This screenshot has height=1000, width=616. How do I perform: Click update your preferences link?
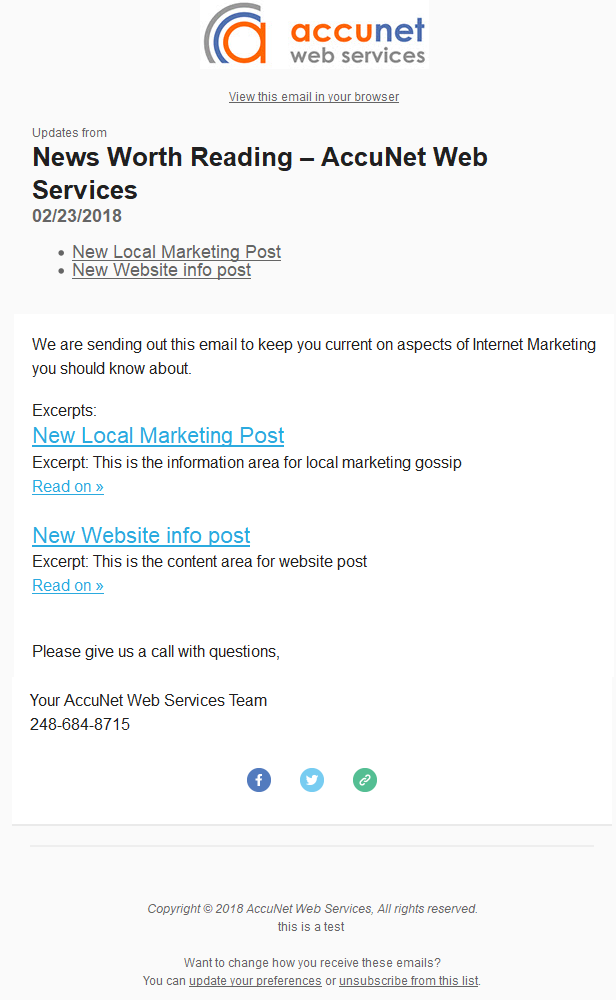[255, 981]
